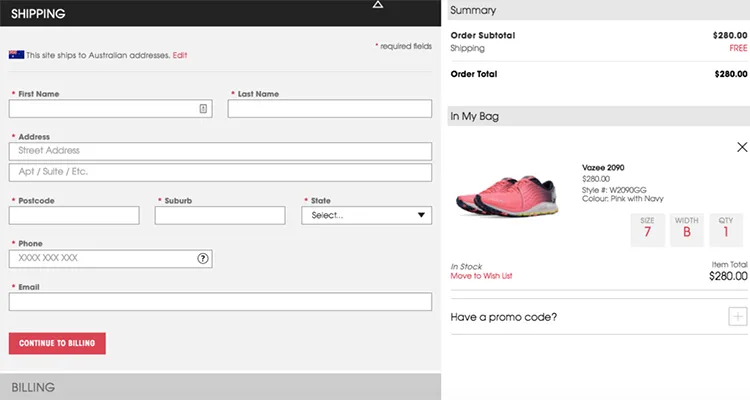Focus the Last Name input field
The width and height of the screenshot is (750, 400).
click(x=329, y=109)
